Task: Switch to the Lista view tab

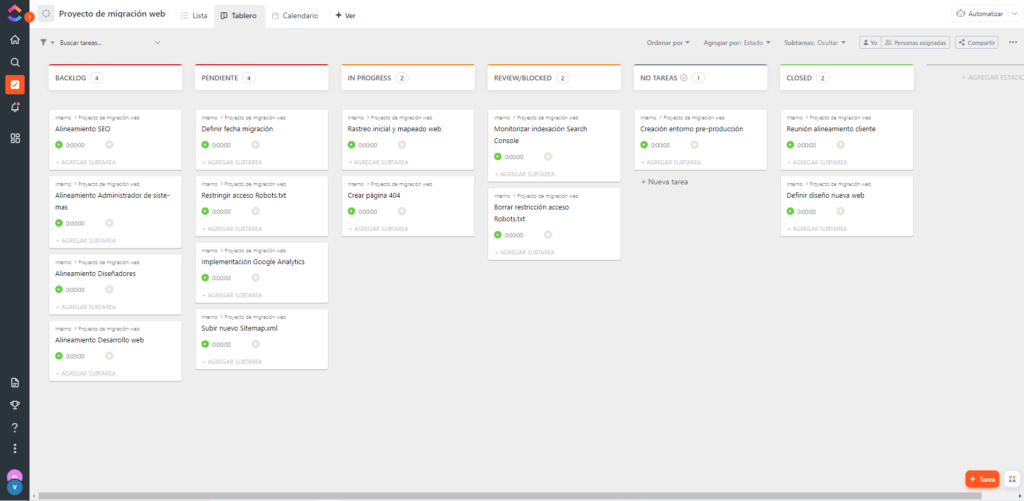Action: [x=194, y=16]
